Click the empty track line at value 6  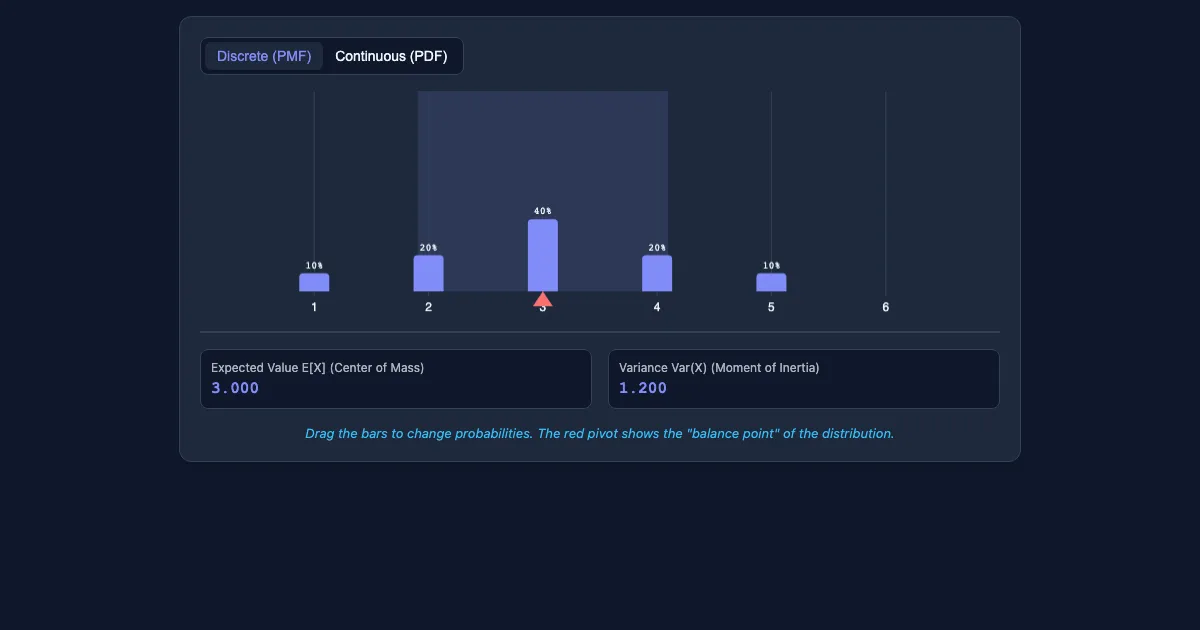click(885, 192)
